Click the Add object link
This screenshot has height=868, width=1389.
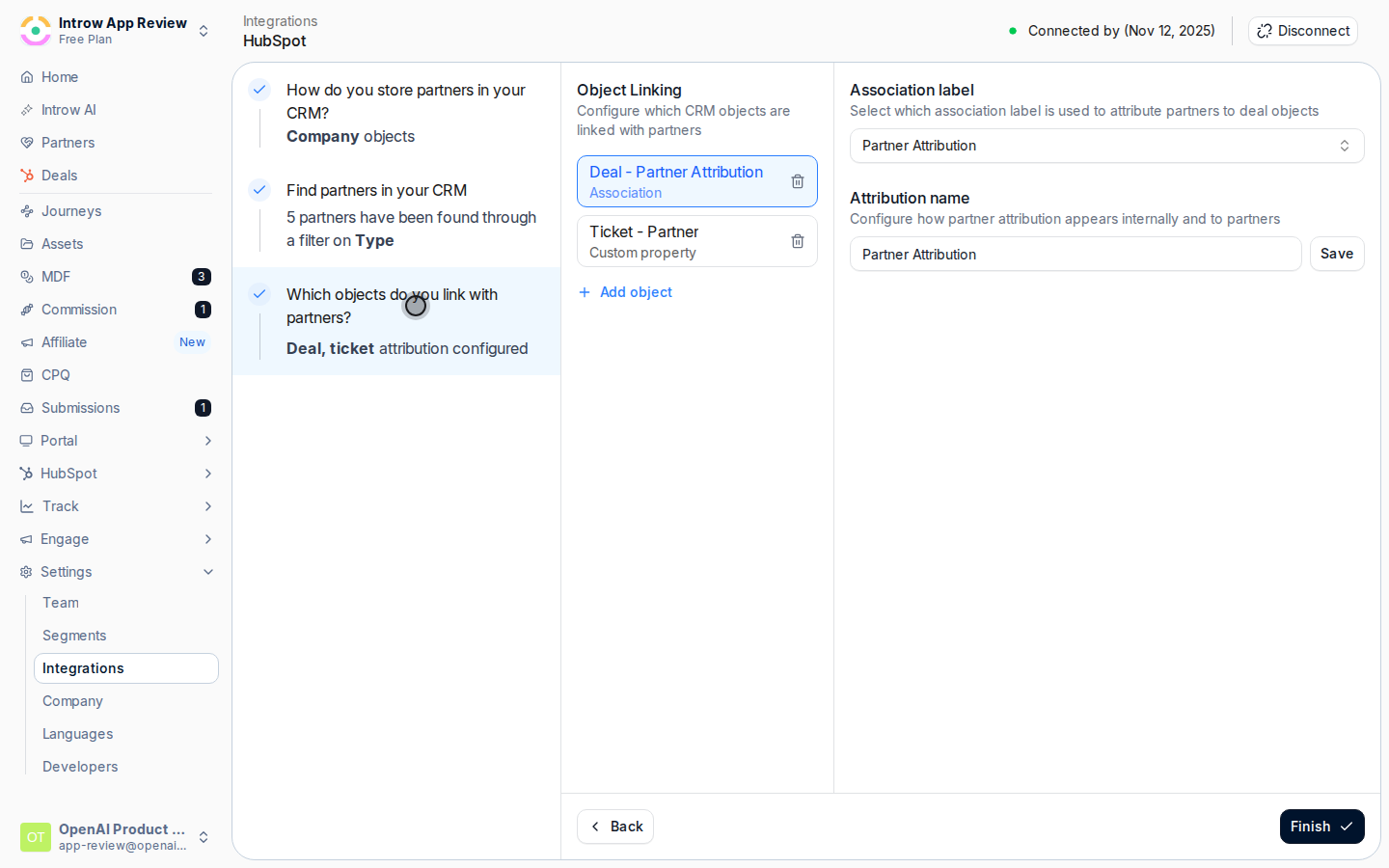pos(625,292)
